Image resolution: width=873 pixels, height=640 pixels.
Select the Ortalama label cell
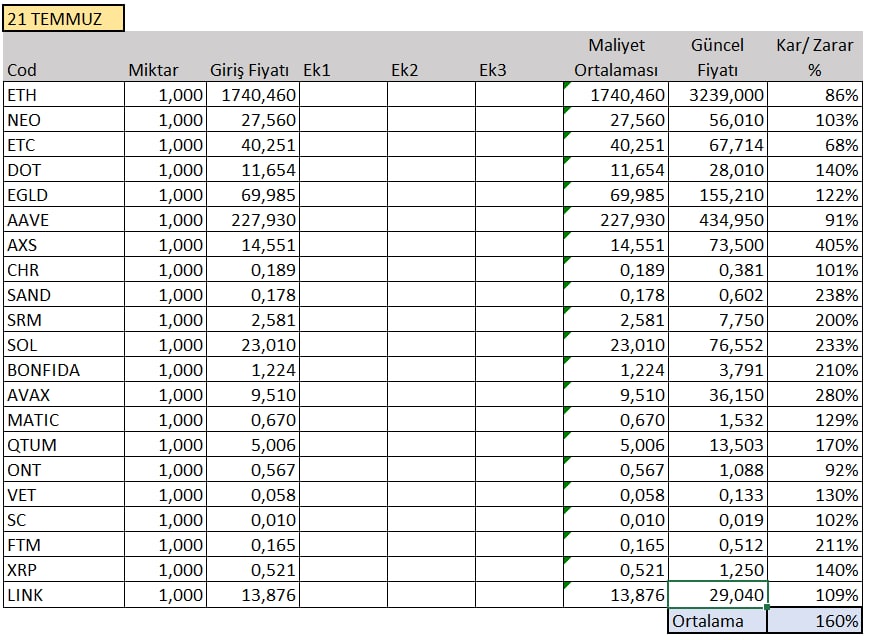718,621
